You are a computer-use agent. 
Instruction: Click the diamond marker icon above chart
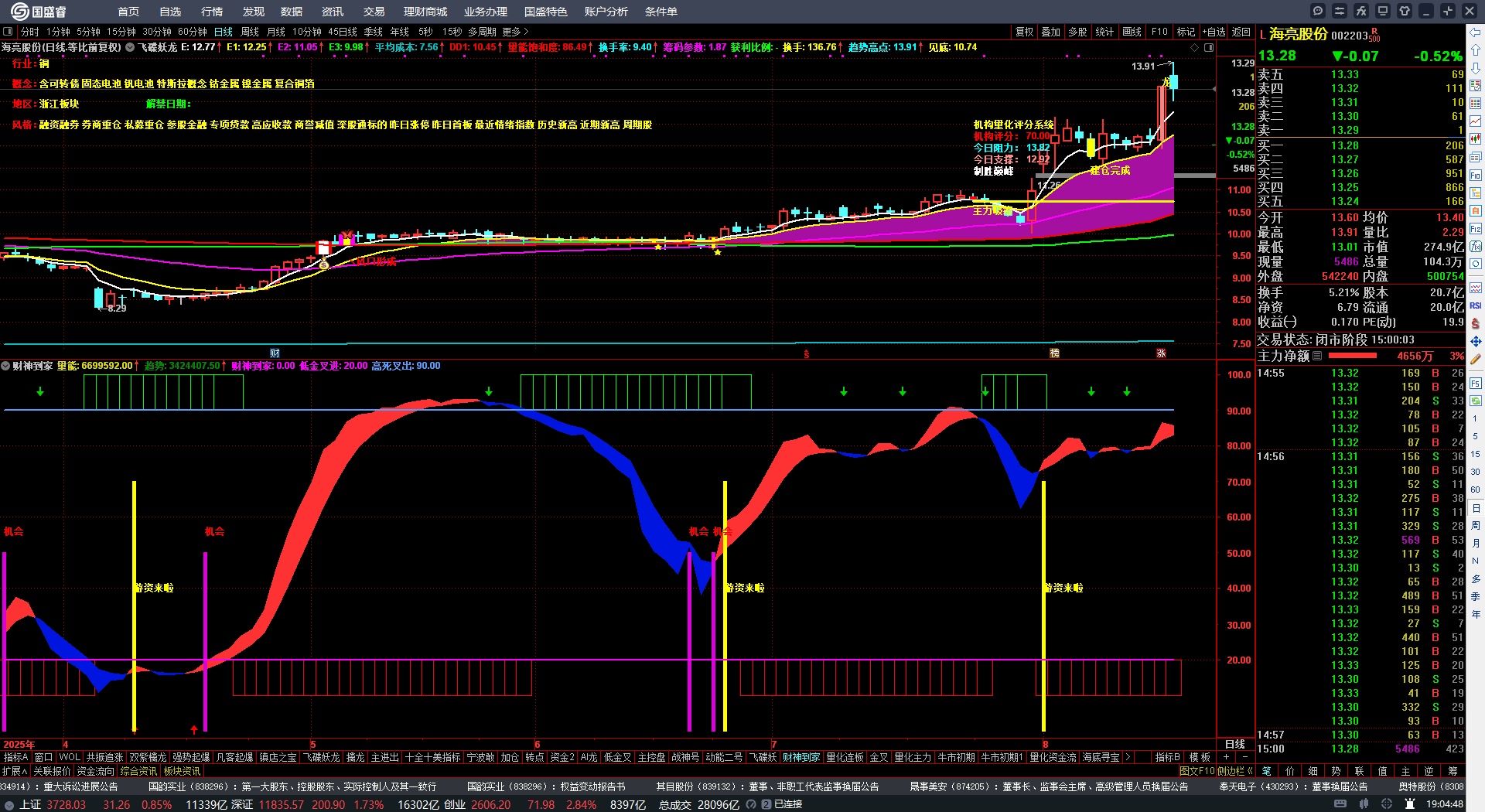pyautogui.click(x=1195, y=47)
